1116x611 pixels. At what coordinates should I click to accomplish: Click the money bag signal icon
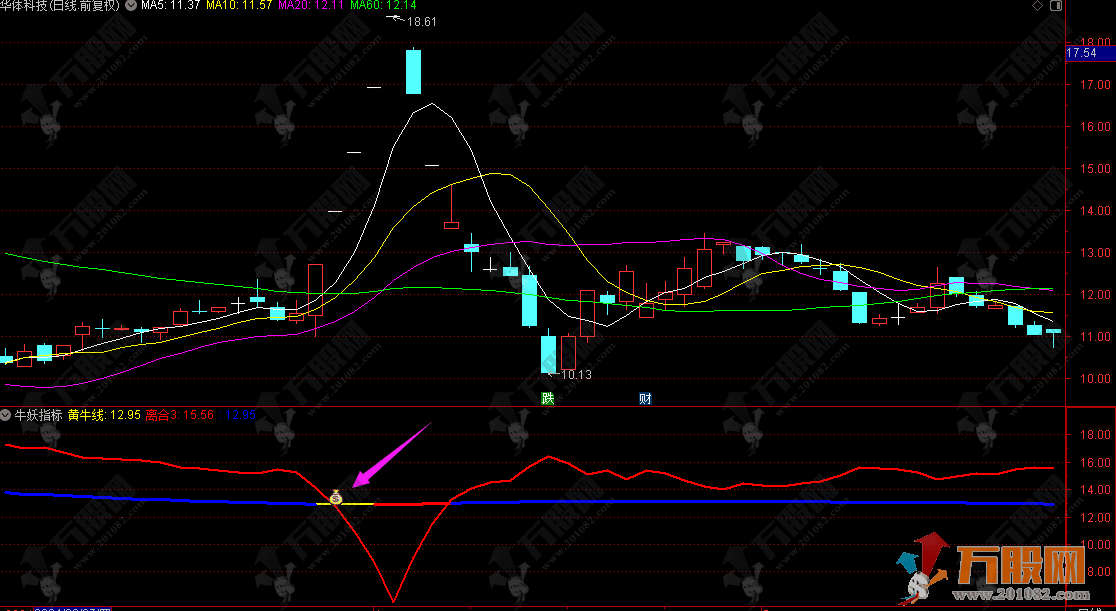click(x=336, y=496)
